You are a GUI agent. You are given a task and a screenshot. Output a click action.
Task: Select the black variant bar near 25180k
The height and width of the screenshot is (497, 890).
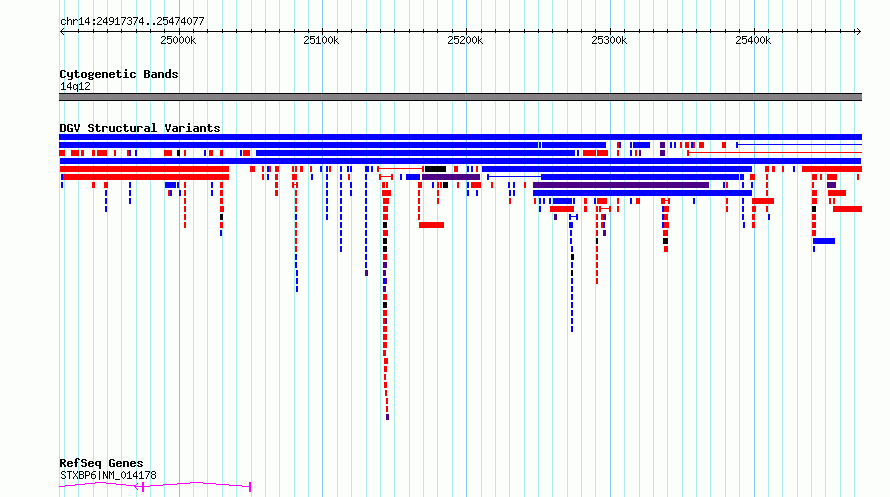pos(435,169)
